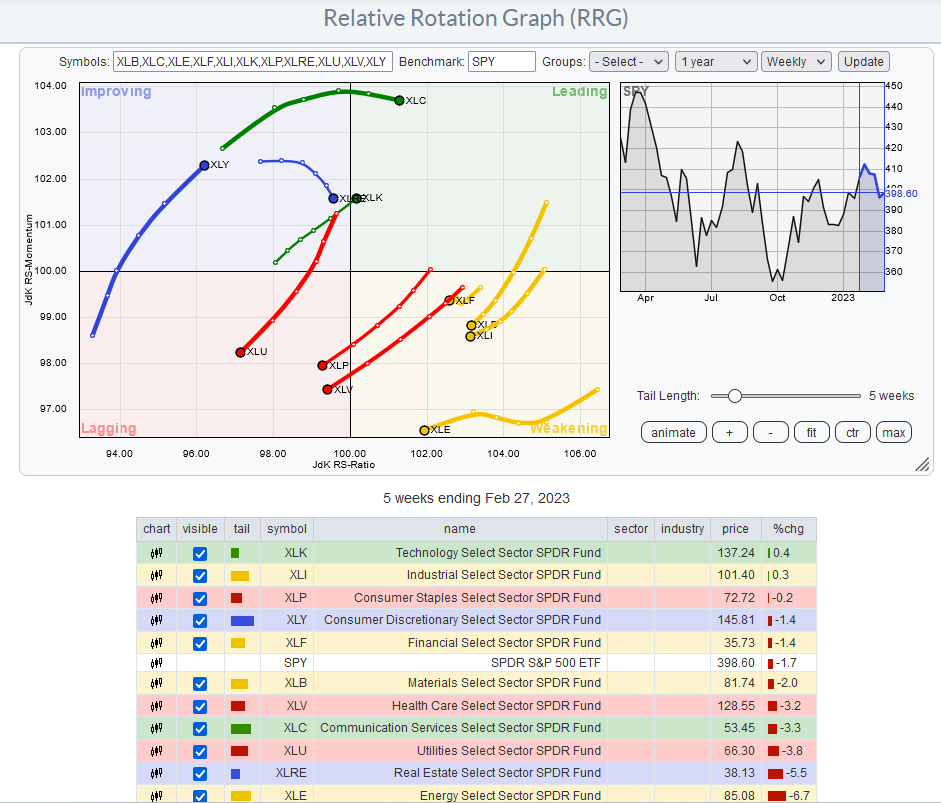Open the candlestick chart icon for XLC
The width and height of the screenshot is (941, 803).
[157, 728]
